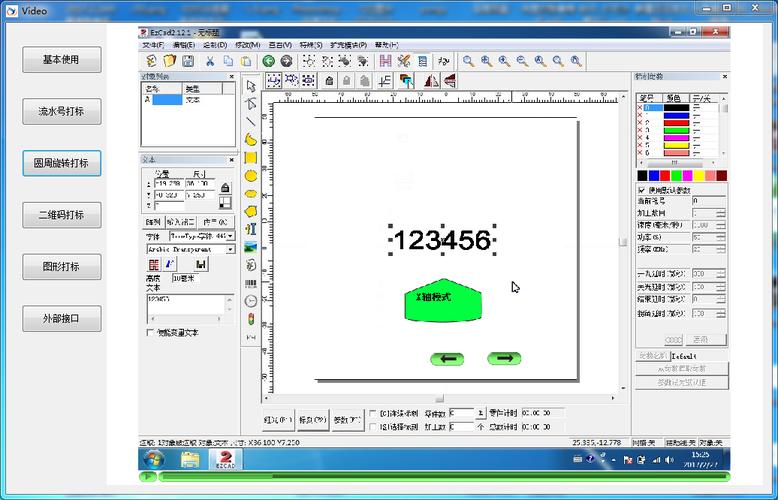
Task: Toggle red X for pen 4 row
Action: (x=640, y=137)
